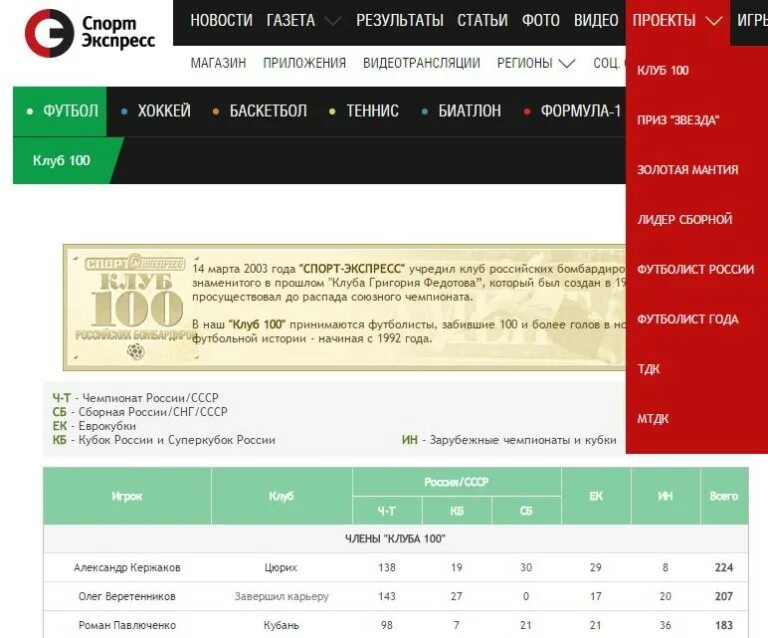Choose ФУТБОЛИСТ РОССИИ in projects dropdown
This screenshot has width=768, height=638.
tap(695, 269)
